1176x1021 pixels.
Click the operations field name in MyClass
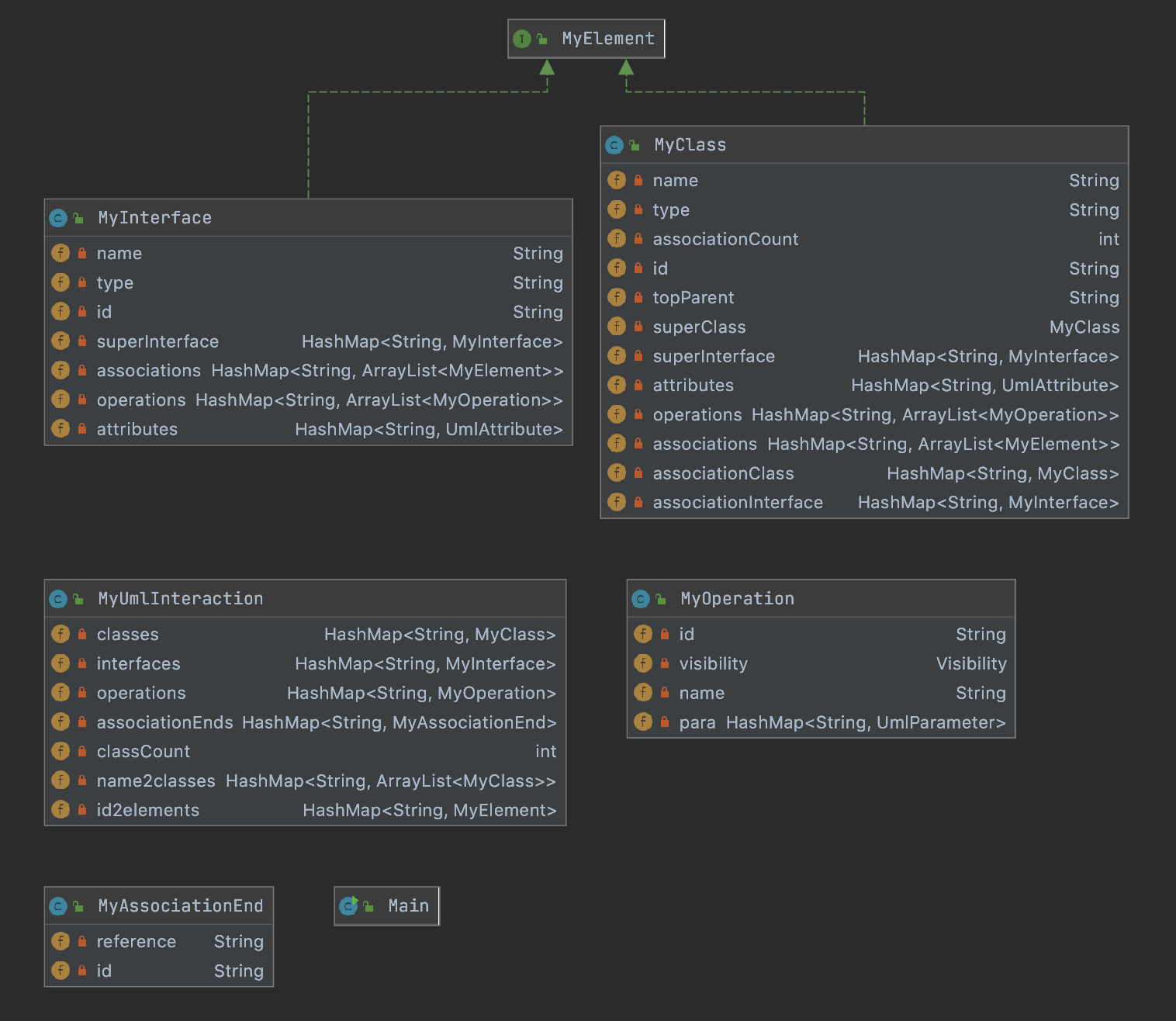coord(698,415)
